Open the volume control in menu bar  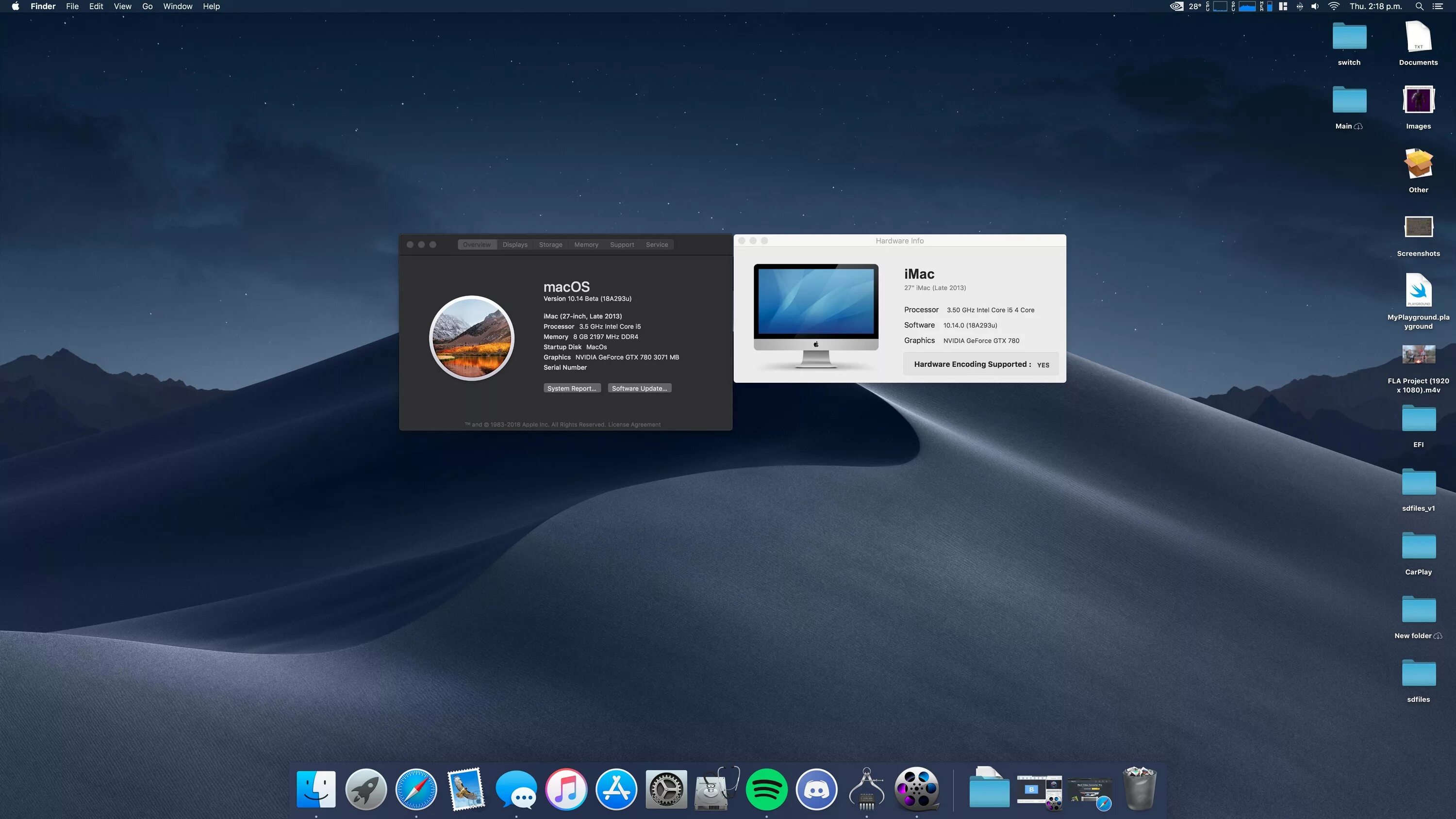tap(1315, 7)
